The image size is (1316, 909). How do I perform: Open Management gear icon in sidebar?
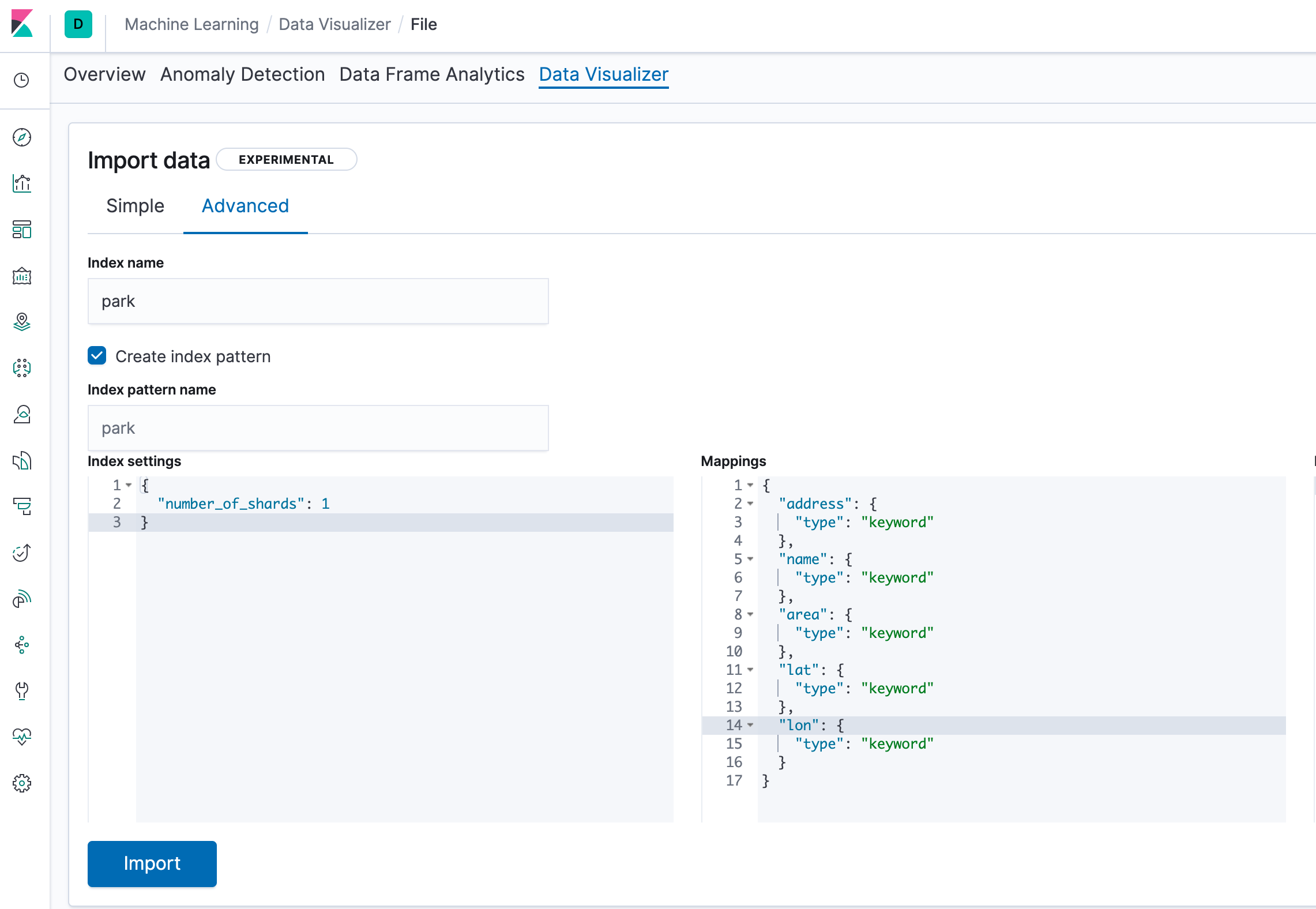(22, 783)
